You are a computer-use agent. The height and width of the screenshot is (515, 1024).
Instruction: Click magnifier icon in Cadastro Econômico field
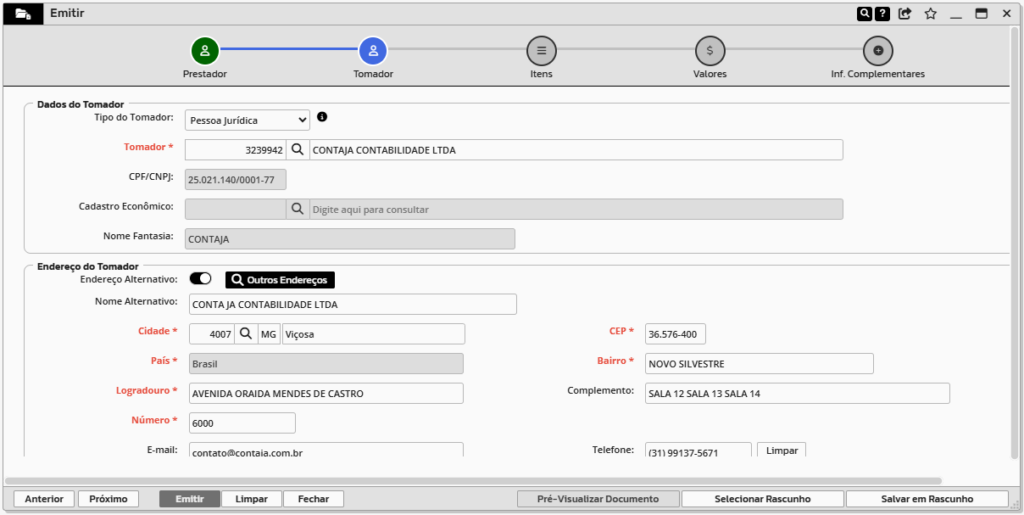[297, 209]
